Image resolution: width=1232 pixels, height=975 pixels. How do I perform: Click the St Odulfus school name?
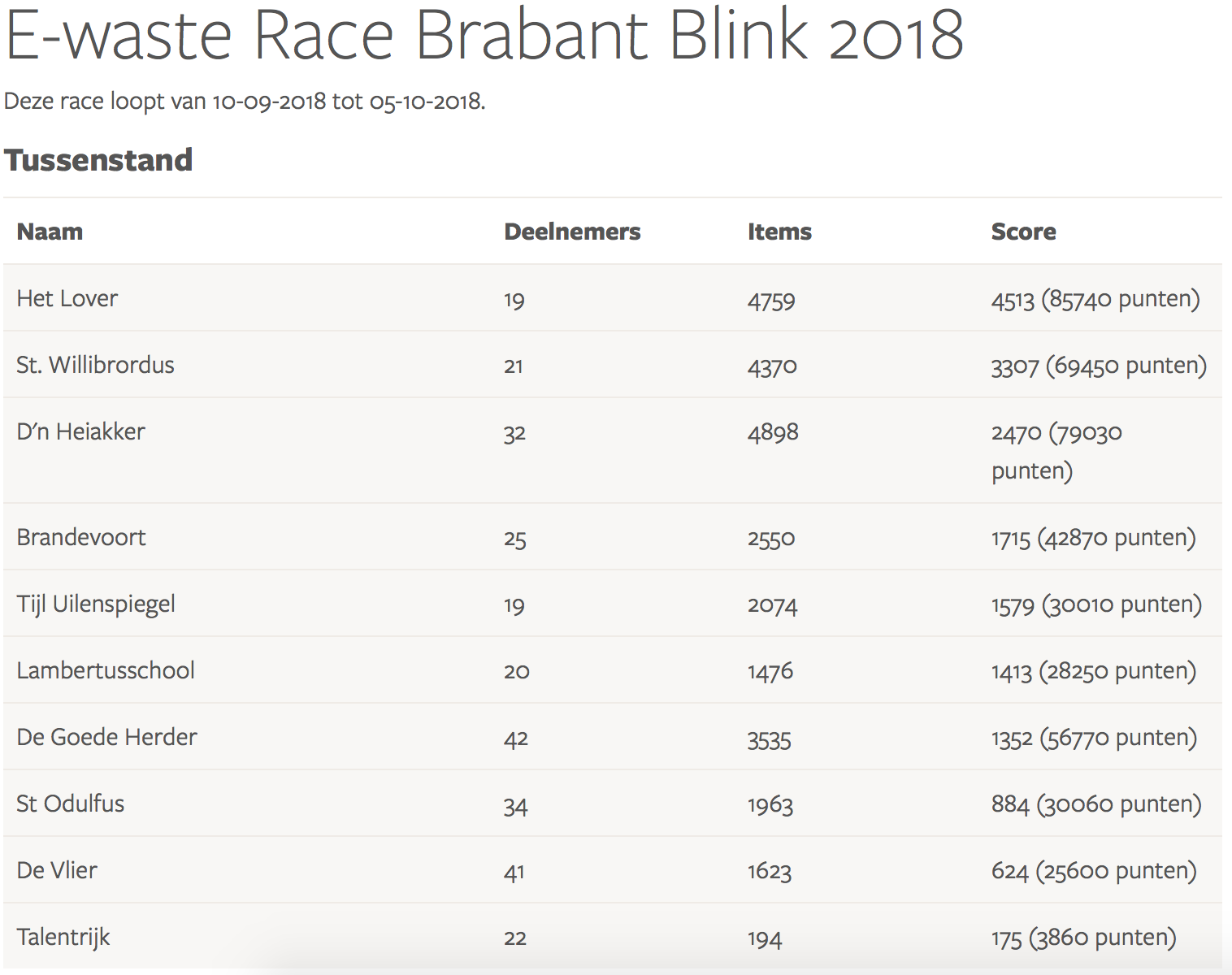coord(71,804)
